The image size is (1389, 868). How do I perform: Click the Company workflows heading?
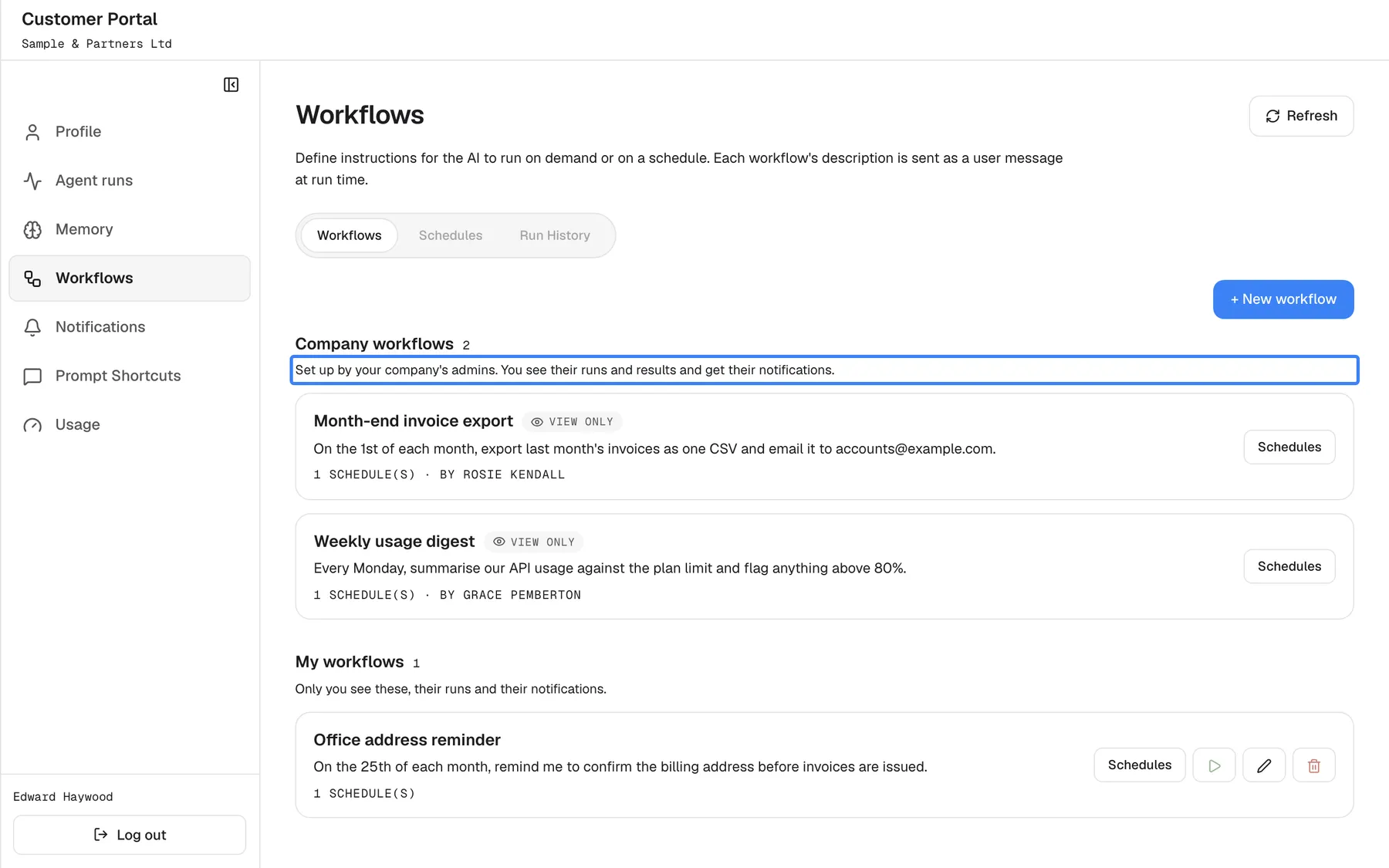point(374,344)
